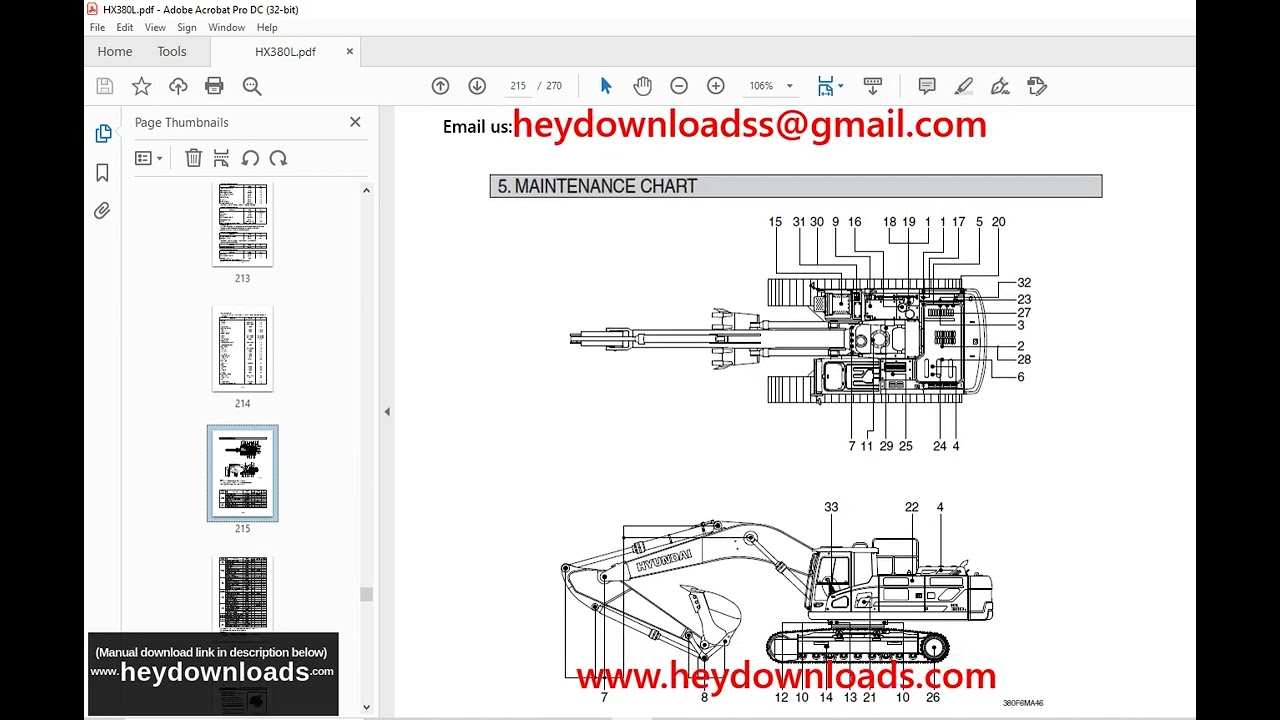The image size is (1280, 720).
Task: Add a comment with the speech bubble icon
Action: pos(927,86)
